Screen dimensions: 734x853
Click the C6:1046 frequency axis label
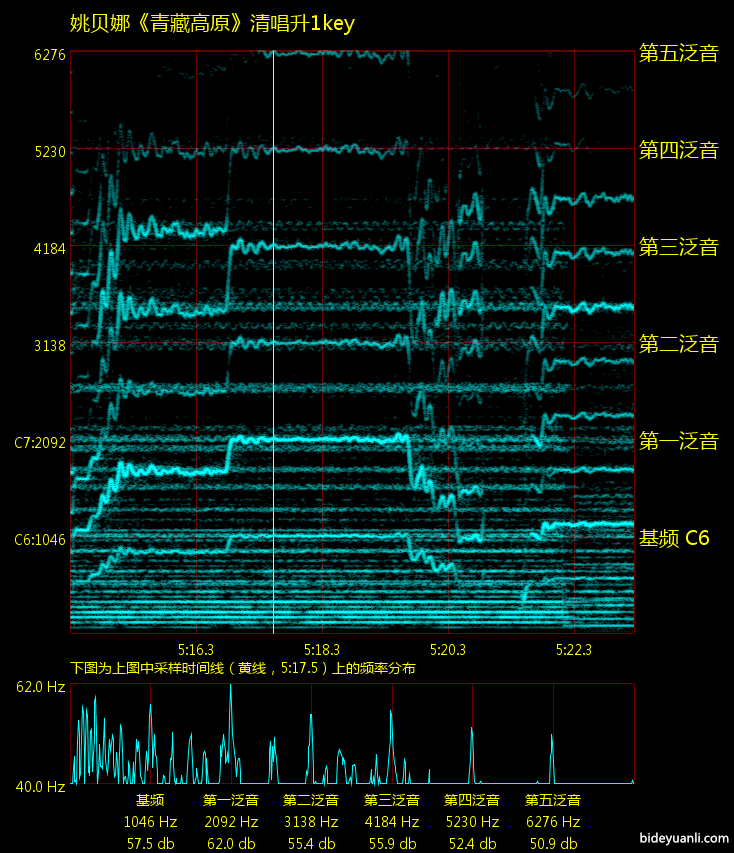point(40,540)
